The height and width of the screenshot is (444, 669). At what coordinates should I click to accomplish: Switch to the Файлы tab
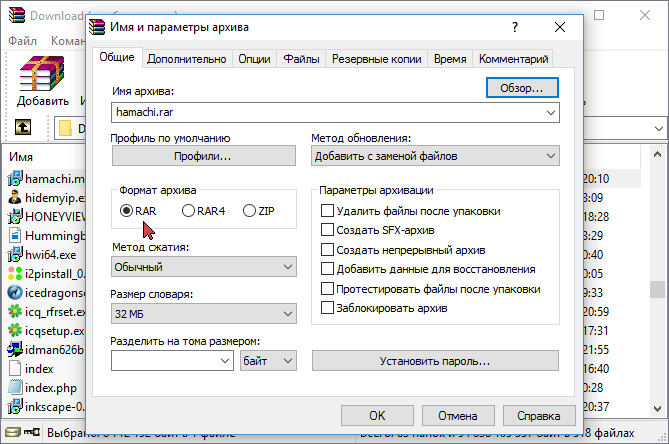pos(301,59)
